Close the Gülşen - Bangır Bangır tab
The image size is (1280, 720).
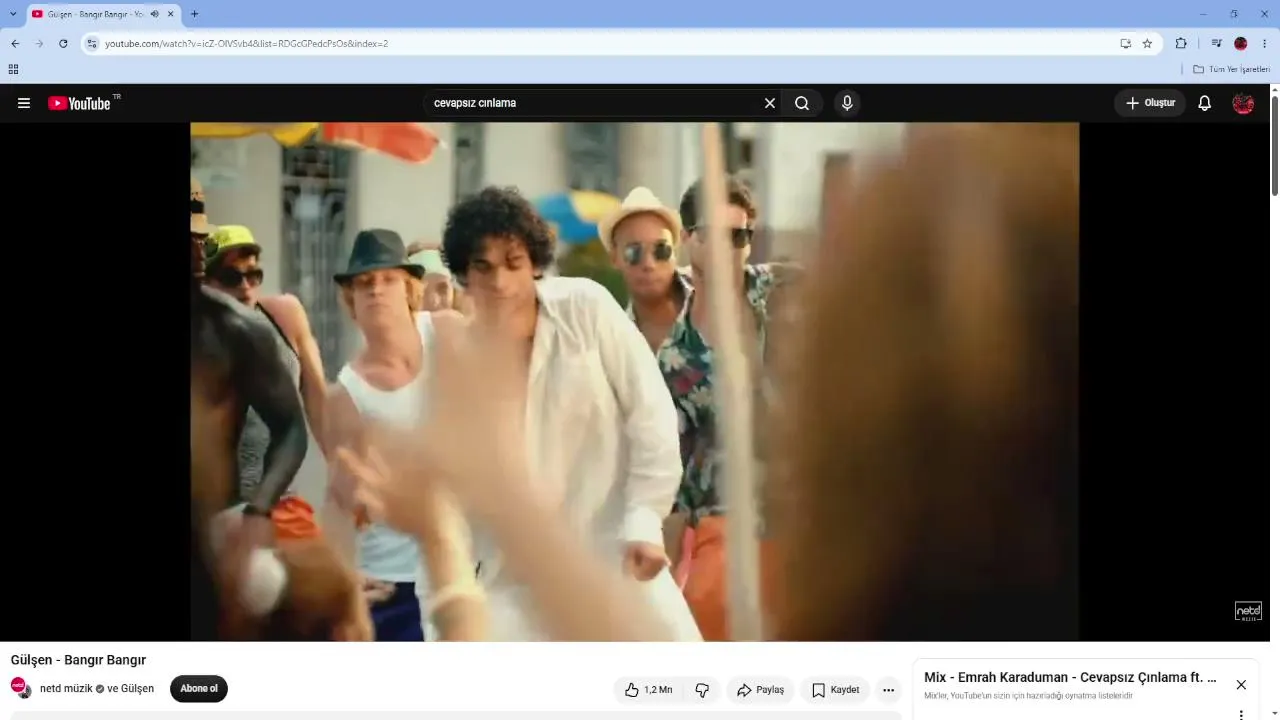click(171, 14)
